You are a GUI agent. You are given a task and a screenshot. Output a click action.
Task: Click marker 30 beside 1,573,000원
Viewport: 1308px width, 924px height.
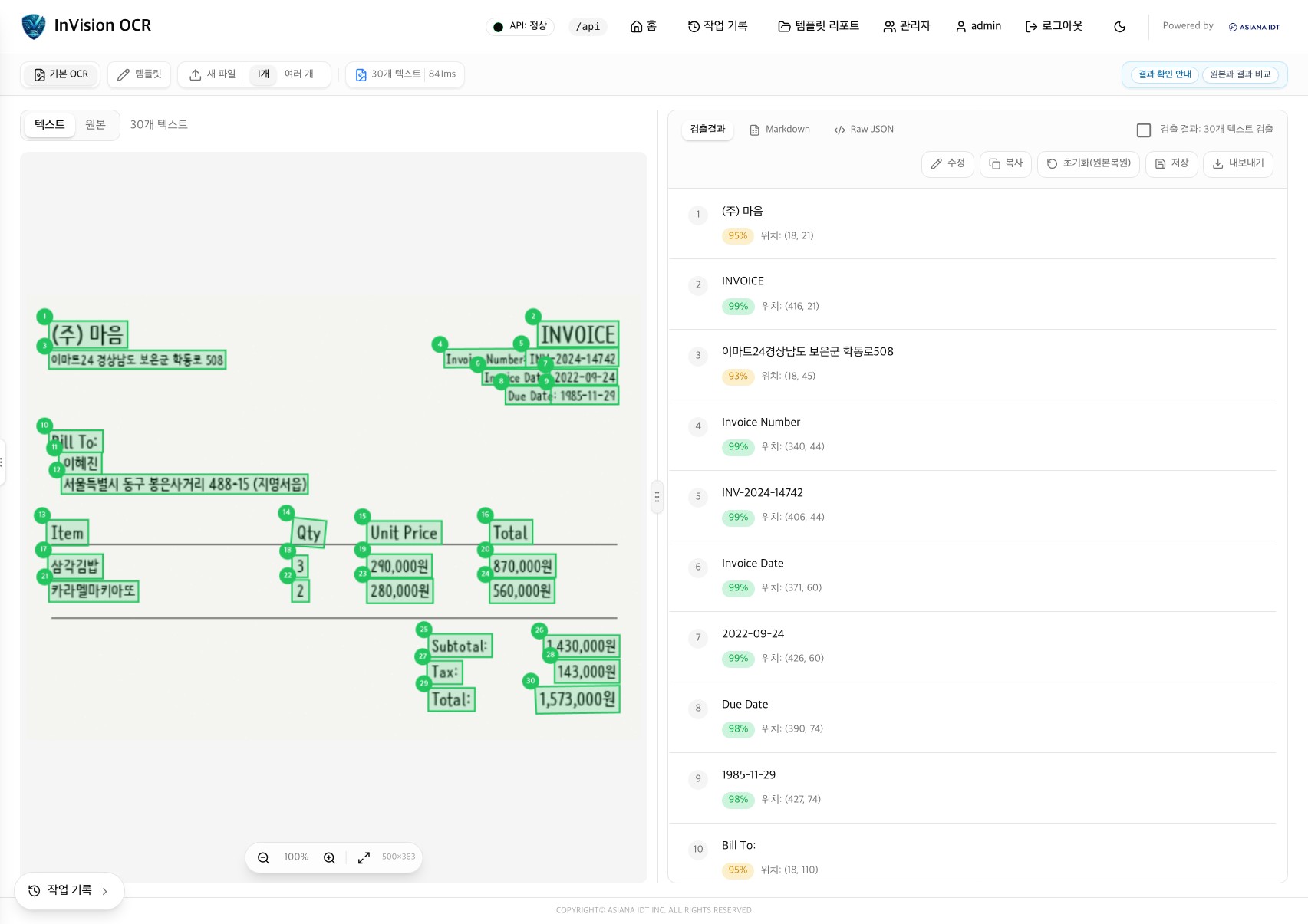coord(531,681)
